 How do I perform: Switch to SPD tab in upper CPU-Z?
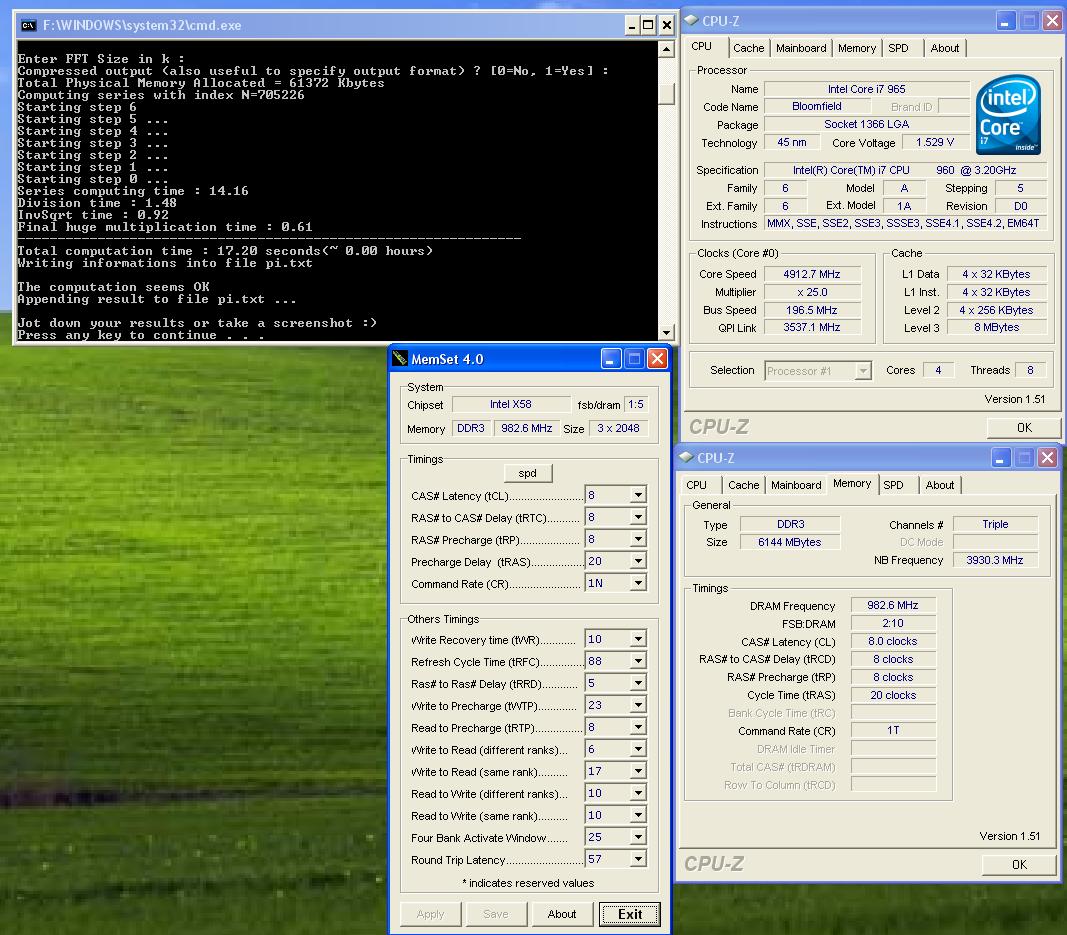pyautogui.click(x=898, y=48)
